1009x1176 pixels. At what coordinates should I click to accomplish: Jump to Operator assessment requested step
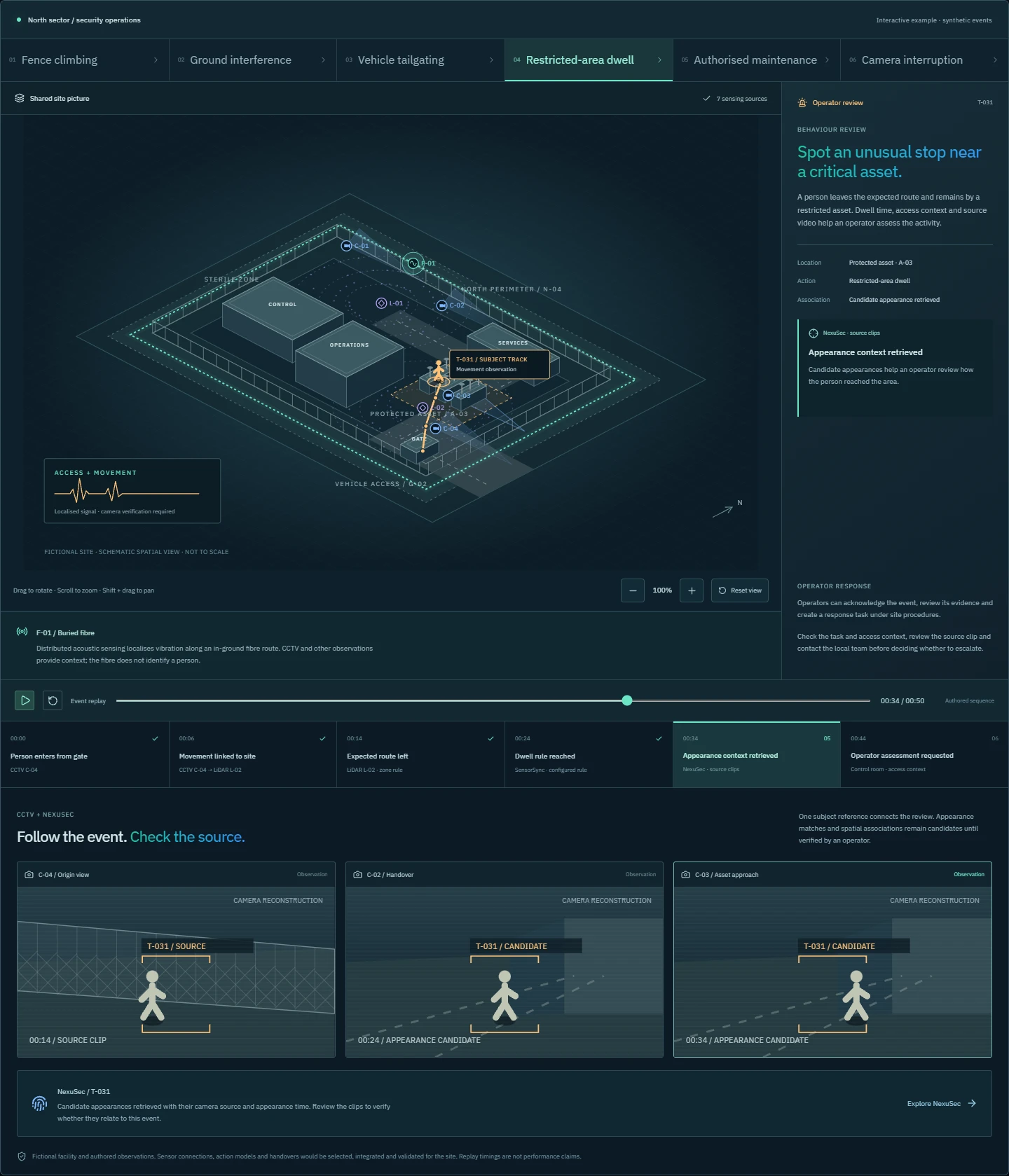pyautogui.click(x=924, y=754)
